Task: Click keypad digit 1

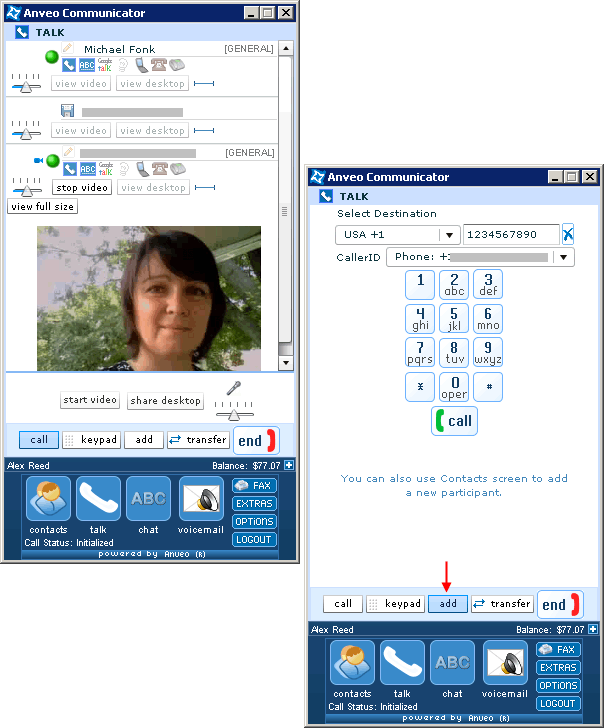Action: (x=420, y=285)
